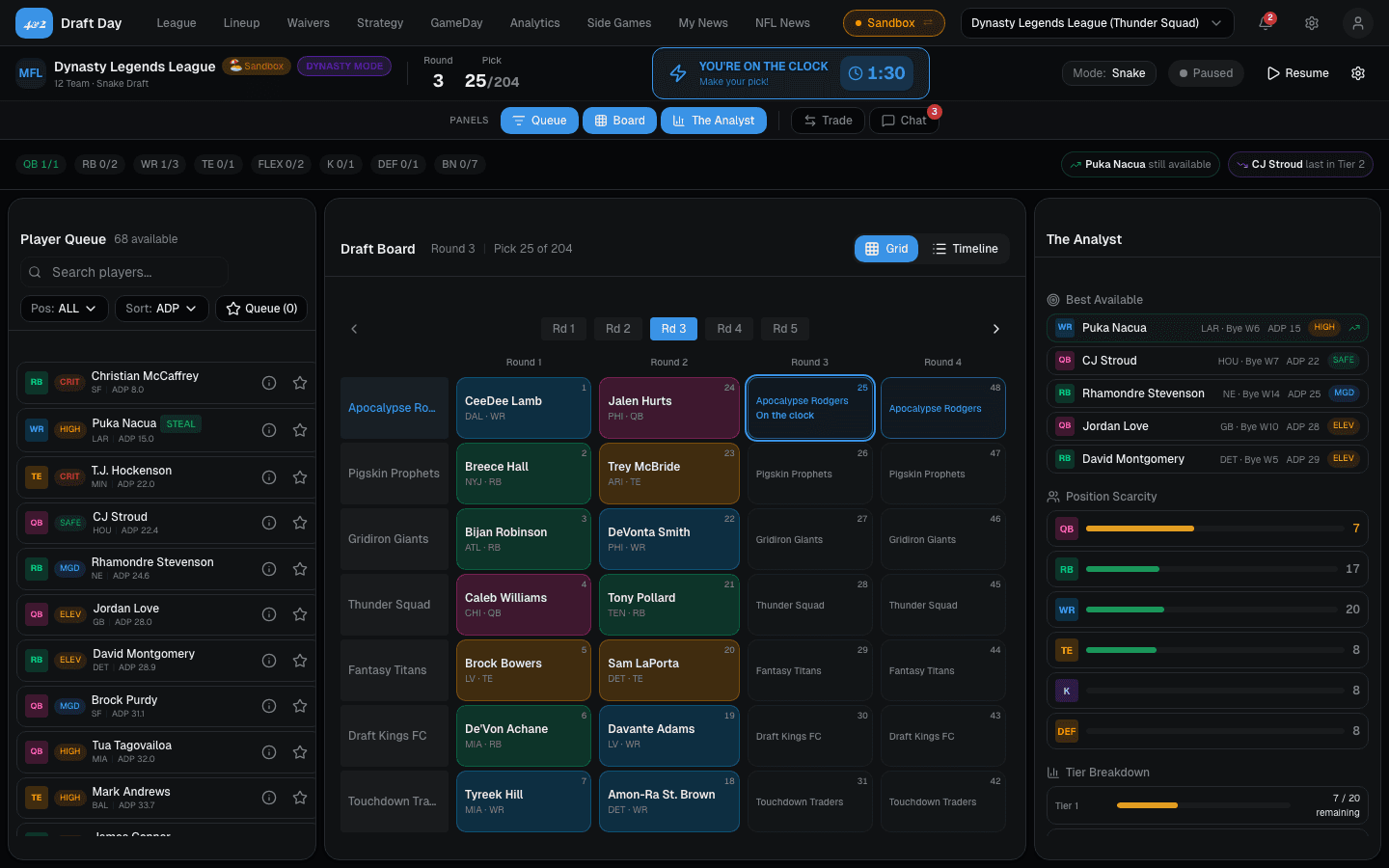This screenshot has height=868, width=1389.
Task: Select the Rd 4 tab
Action: click(729, 329)
